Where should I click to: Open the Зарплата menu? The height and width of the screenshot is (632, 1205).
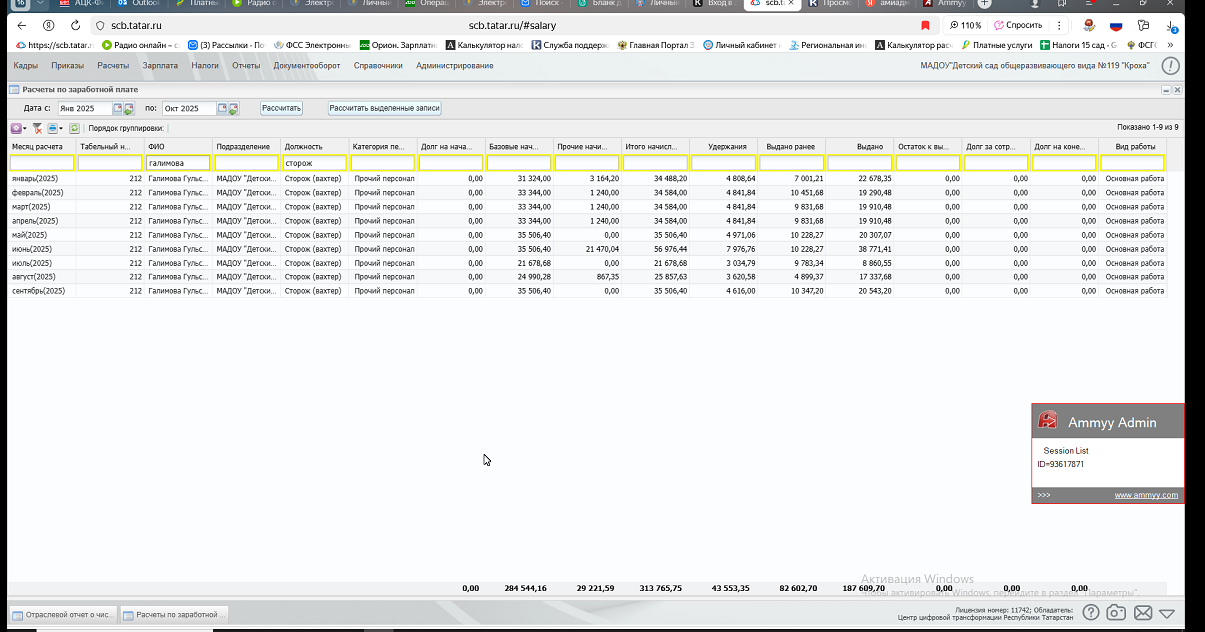coord(160,66)
